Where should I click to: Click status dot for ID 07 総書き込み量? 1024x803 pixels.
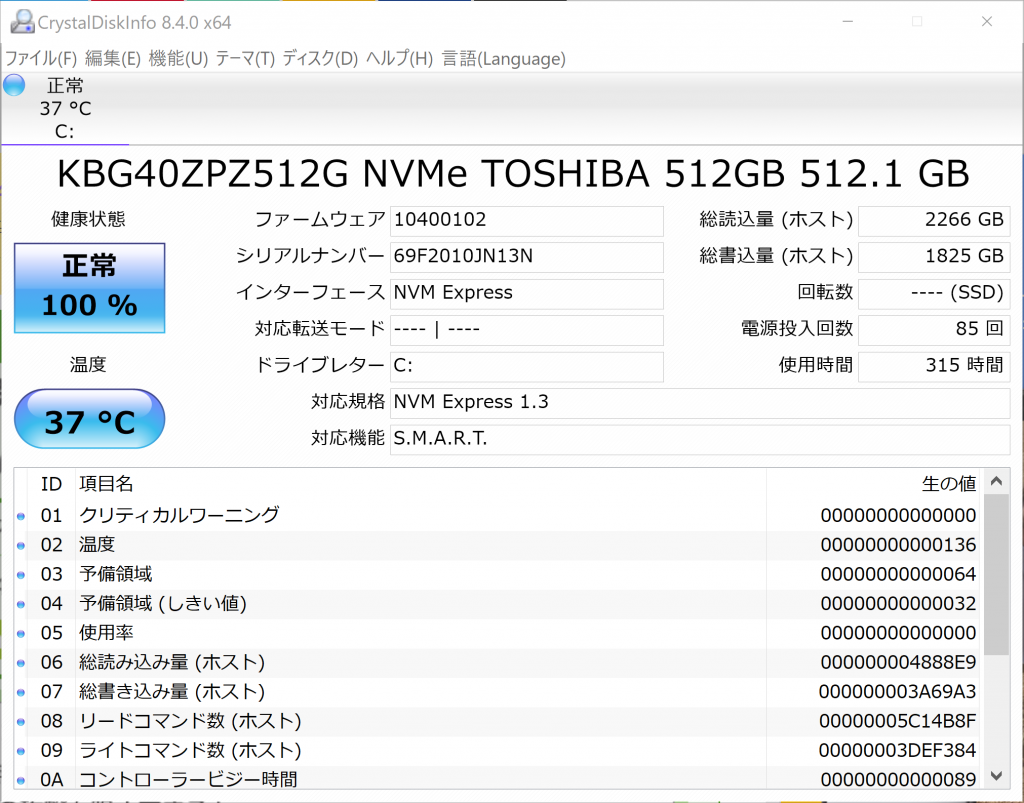pos(21,693)
